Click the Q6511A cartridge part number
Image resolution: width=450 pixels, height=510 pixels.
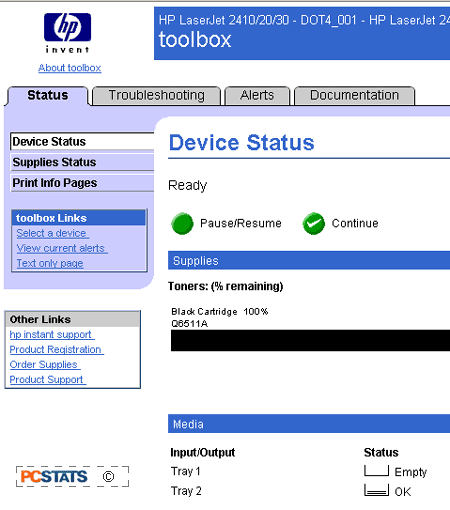click(x=189, y=324)
